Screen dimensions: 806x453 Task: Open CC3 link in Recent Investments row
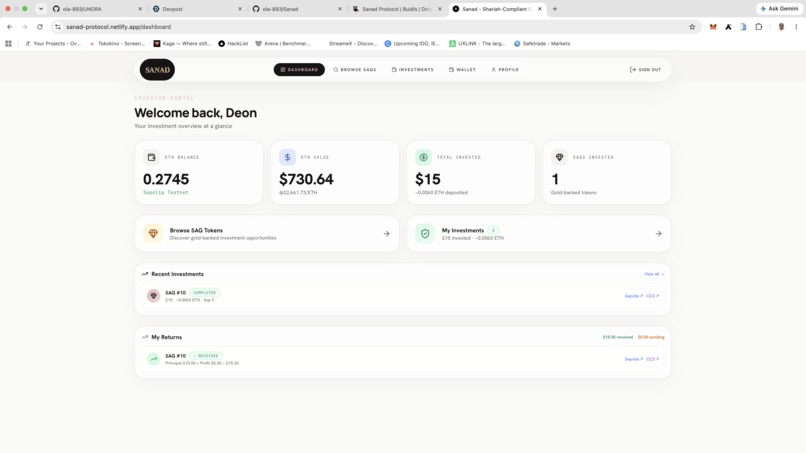coord(652,296)
